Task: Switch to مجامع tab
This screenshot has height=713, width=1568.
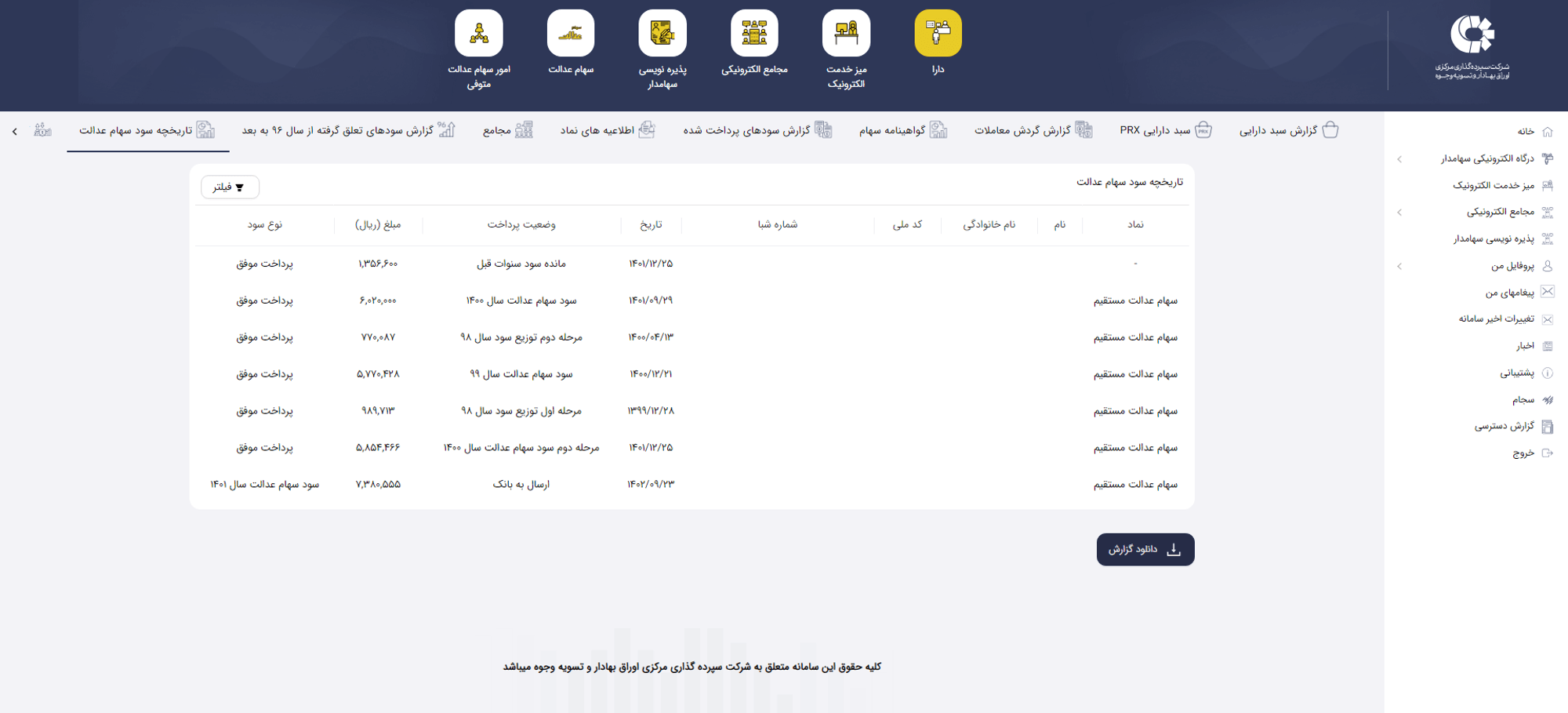Action: click(x=507, y=130)
